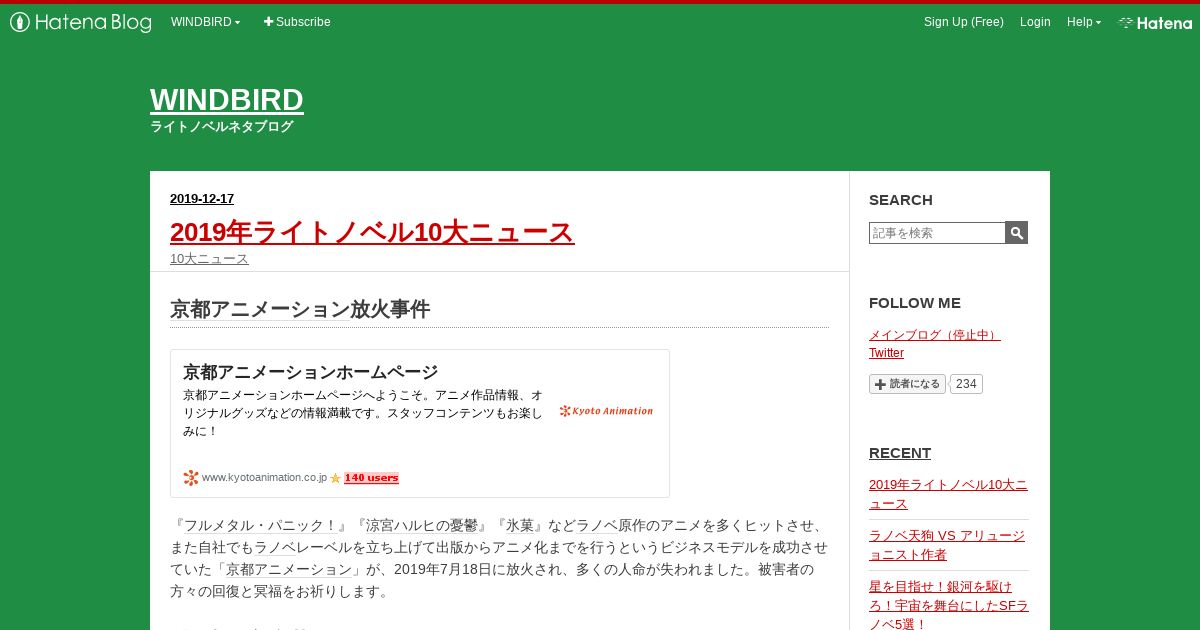This screenshot has height=630, width=1200.
Task: Select the card description text starting 京都アニメーションホームページへようこそ
Action: [x=363, y=413]
